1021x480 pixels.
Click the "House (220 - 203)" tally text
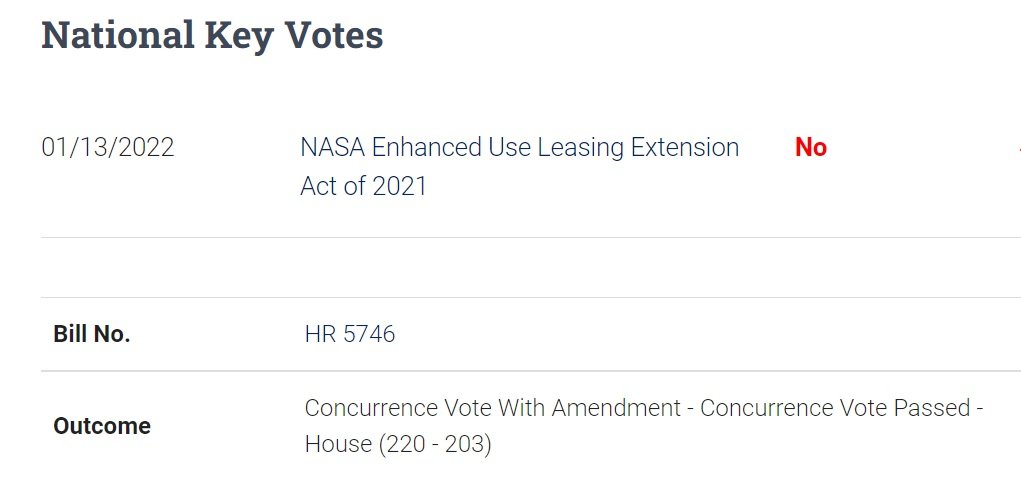pos(398,444)
